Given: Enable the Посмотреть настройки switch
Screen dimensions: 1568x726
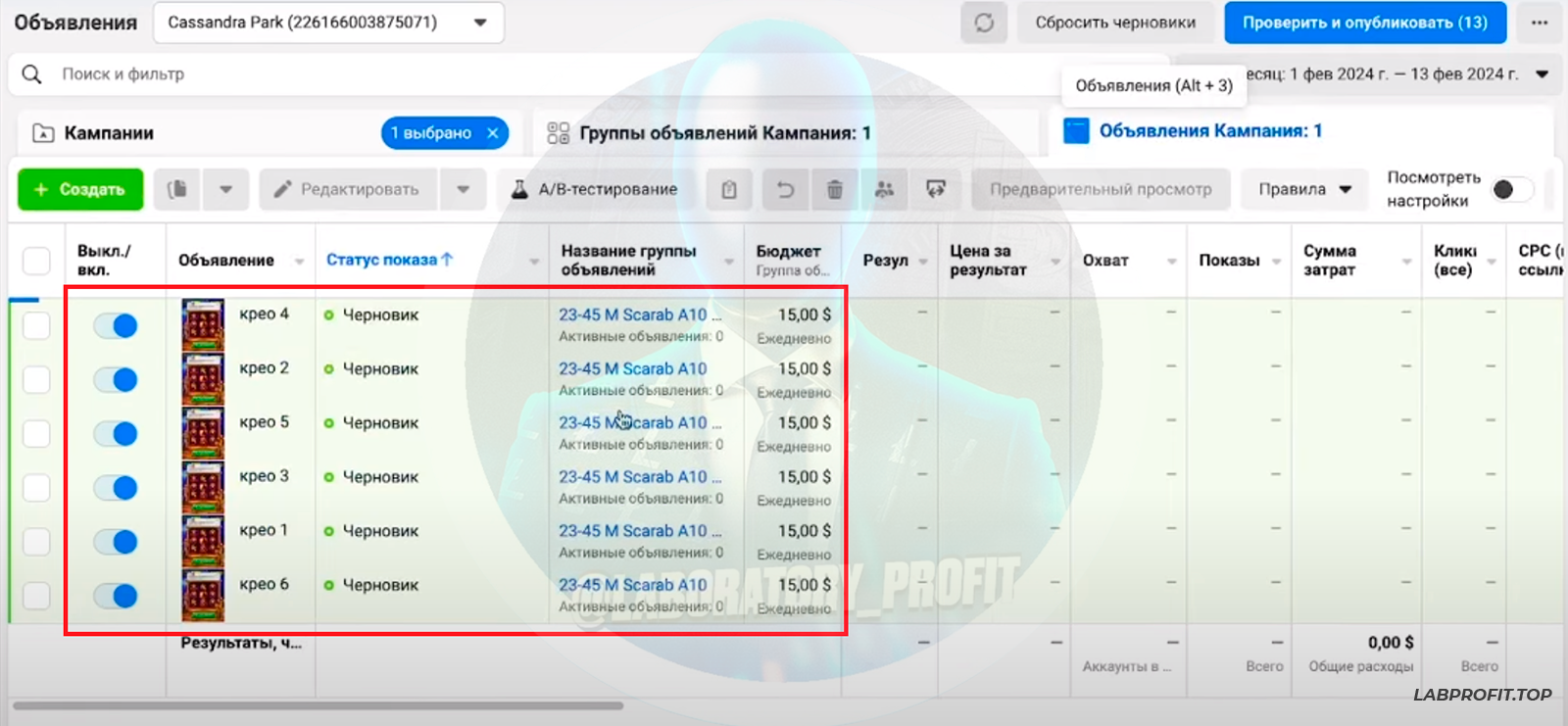Looking at the screenshot, I should click(x=1510, y=189).
